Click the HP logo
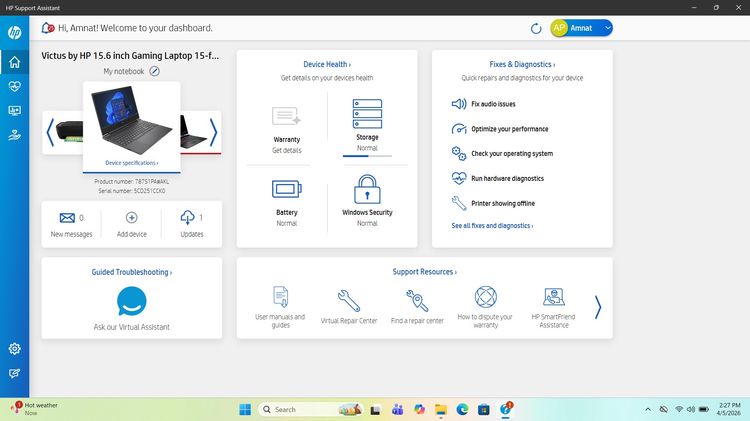The image size is (750, 421). (x=14, y=33)
